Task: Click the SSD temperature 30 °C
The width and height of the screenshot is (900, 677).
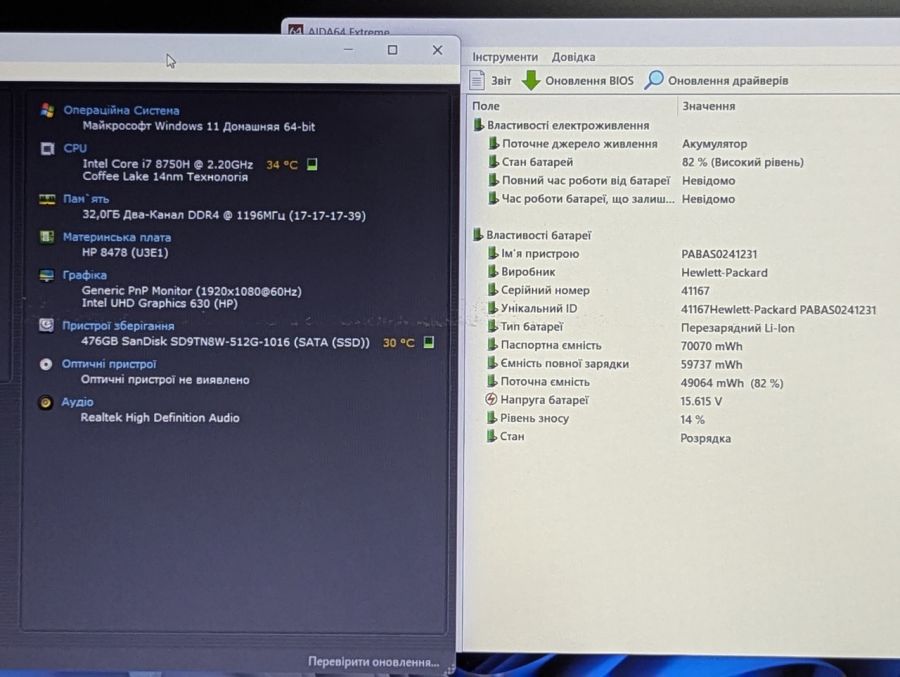Action: coord(398,343)
